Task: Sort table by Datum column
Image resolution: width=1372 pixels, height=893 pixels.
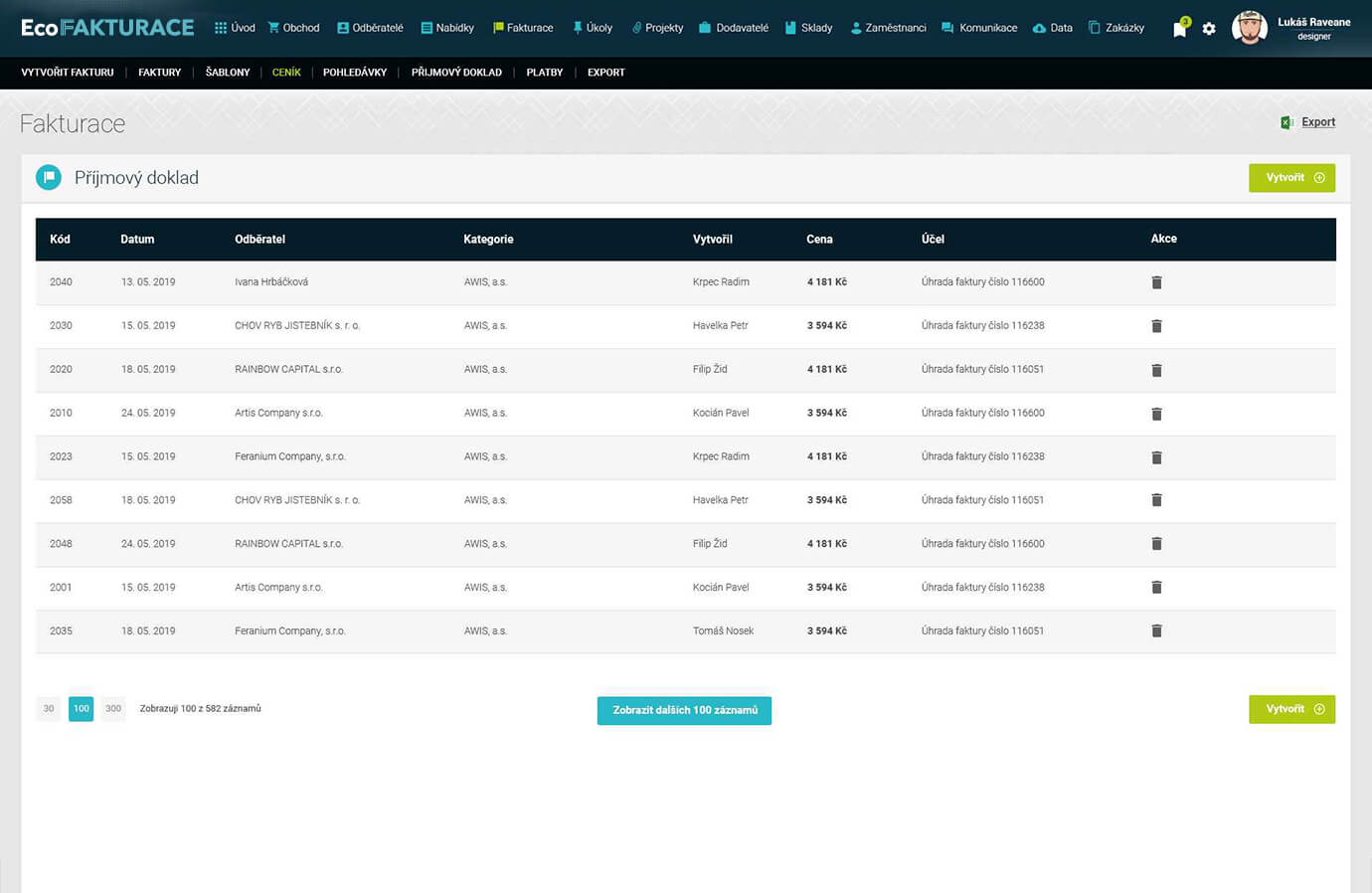Action: tap(137, 240)
